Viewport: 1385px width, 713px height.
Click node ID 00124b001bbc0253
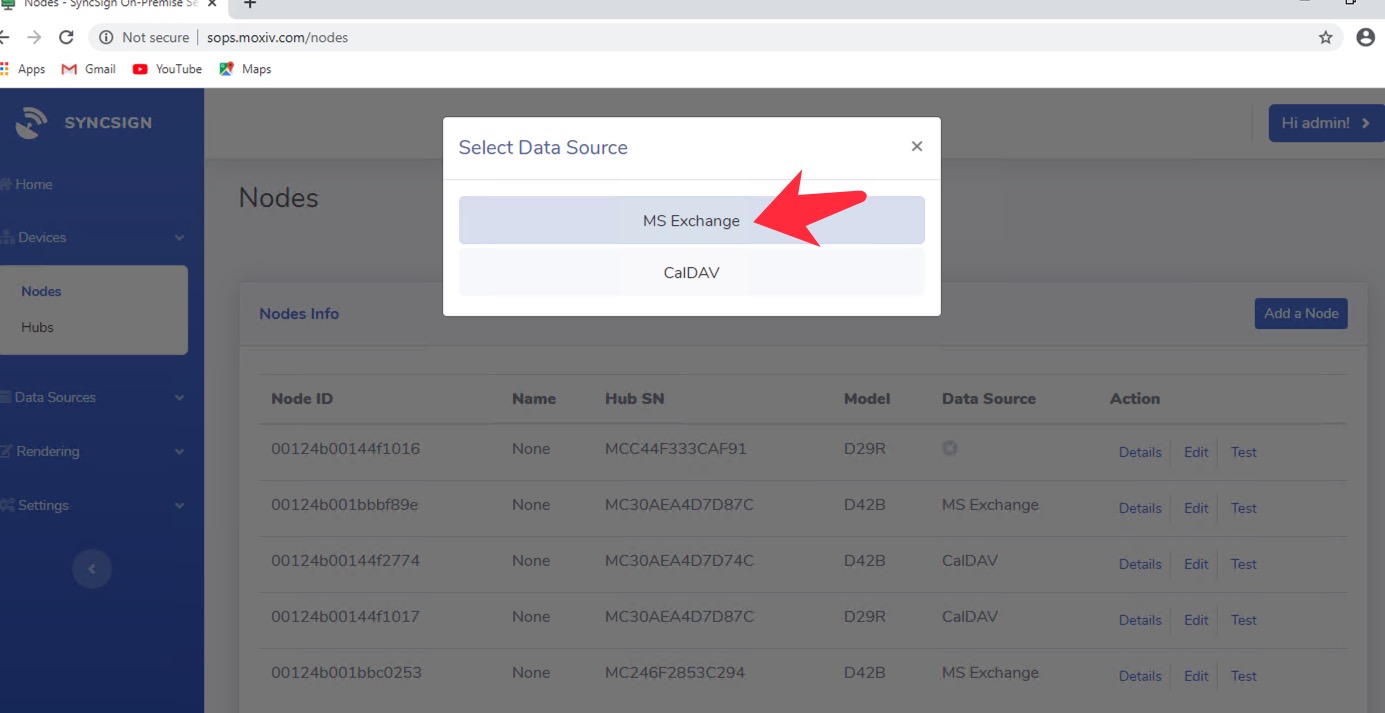click(x=346, y=673)
